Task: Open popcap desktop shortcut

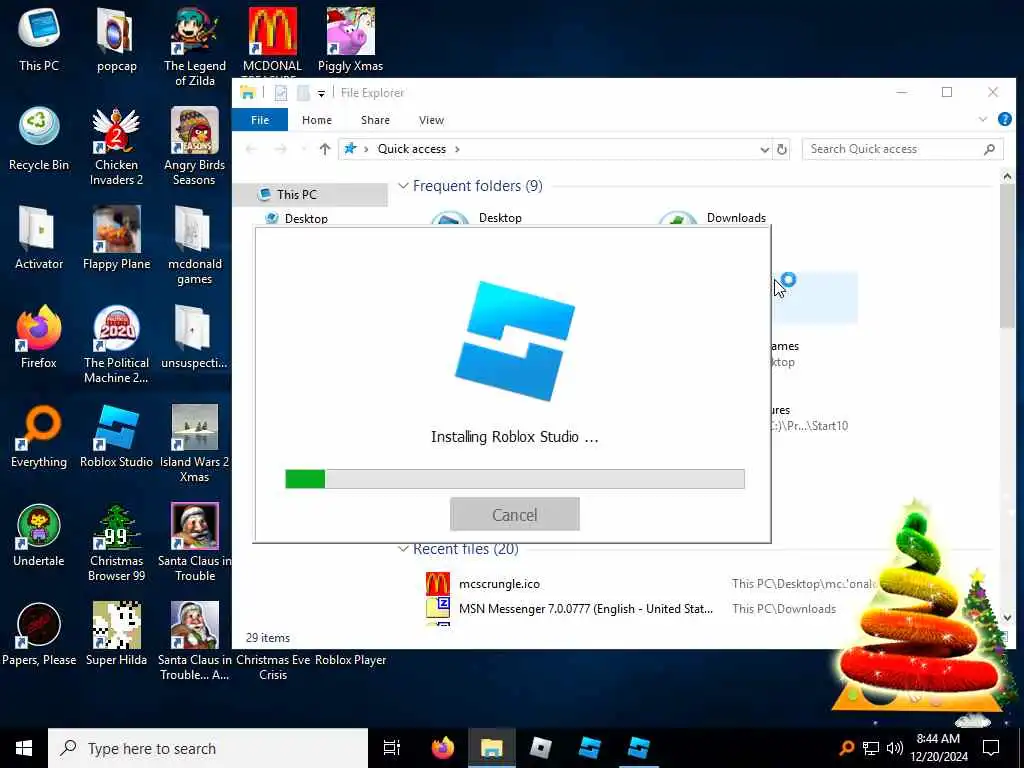Action: click(x=116, y=39)
